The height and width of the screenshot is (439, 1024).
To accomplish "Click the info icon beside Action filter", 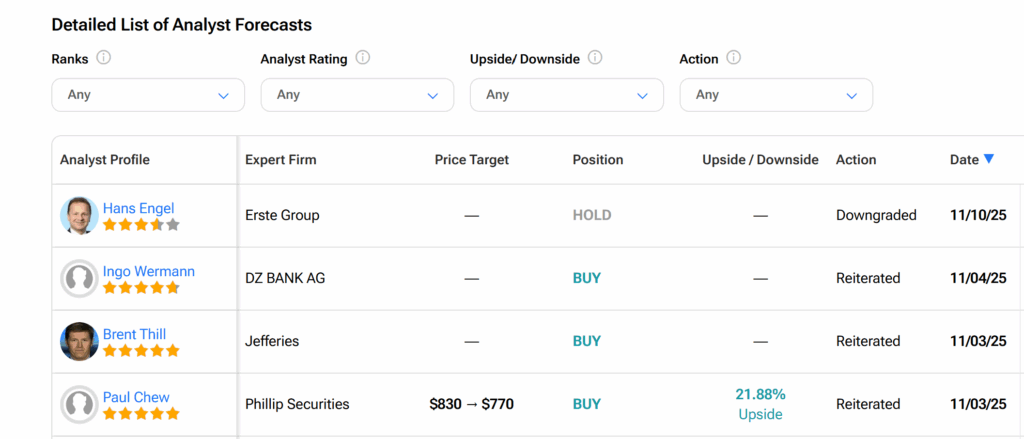I will [733, 58].
